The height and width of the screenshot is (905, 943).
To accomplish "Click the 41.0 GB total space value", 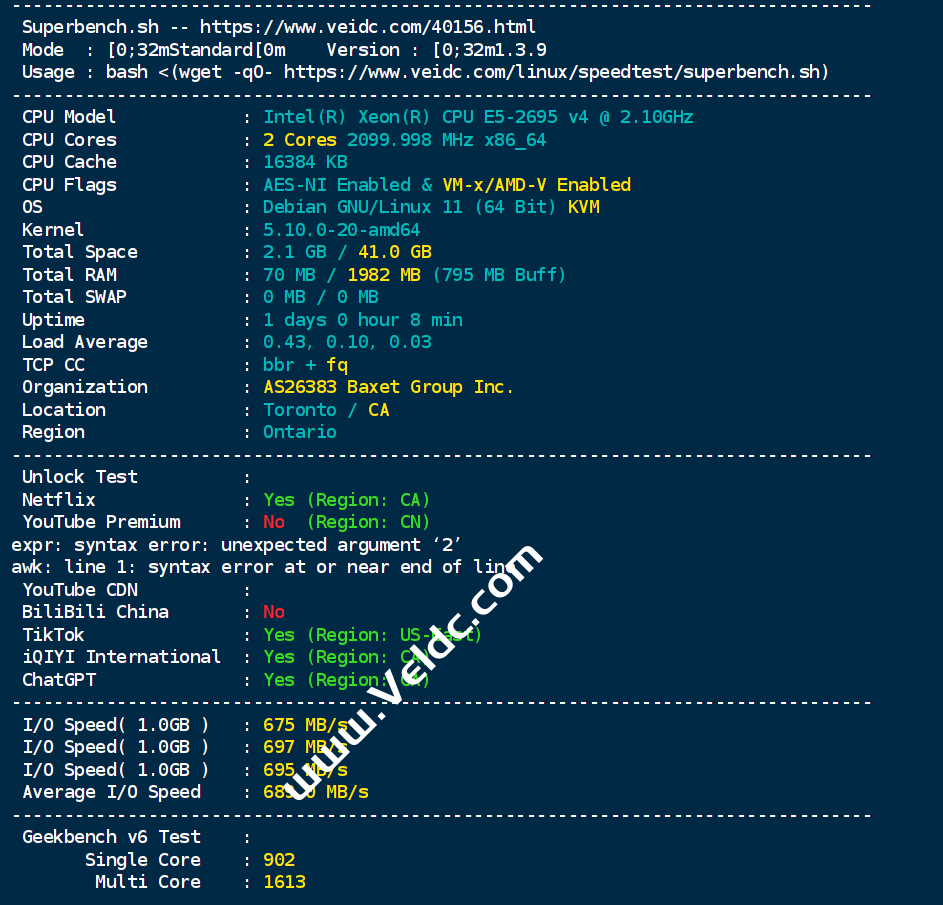I will 395,253.
